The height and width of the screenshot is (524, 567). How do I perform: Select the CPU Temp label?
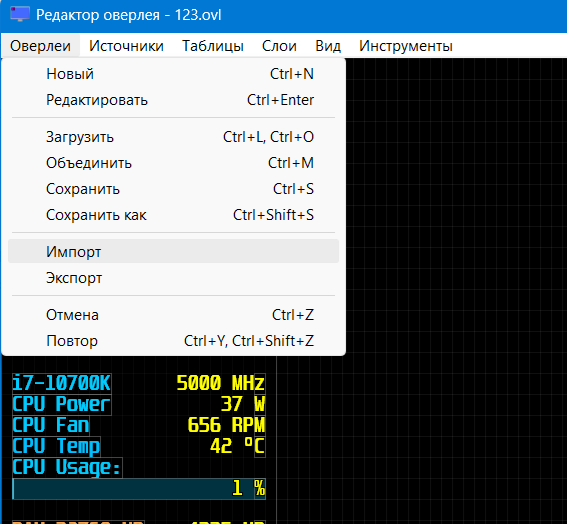(x=56, y=446)
